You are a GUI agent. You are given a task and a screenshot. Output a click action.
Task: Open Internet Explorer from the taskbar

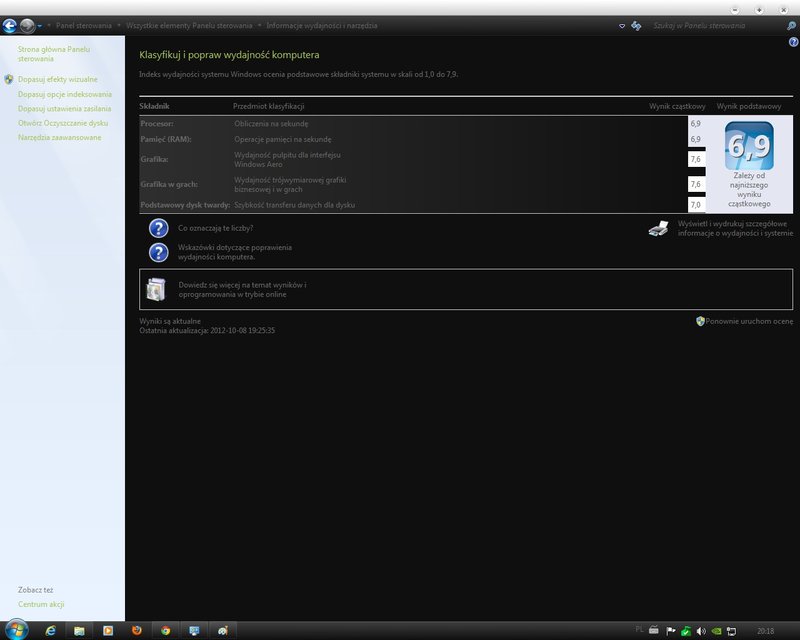(51, 630)
